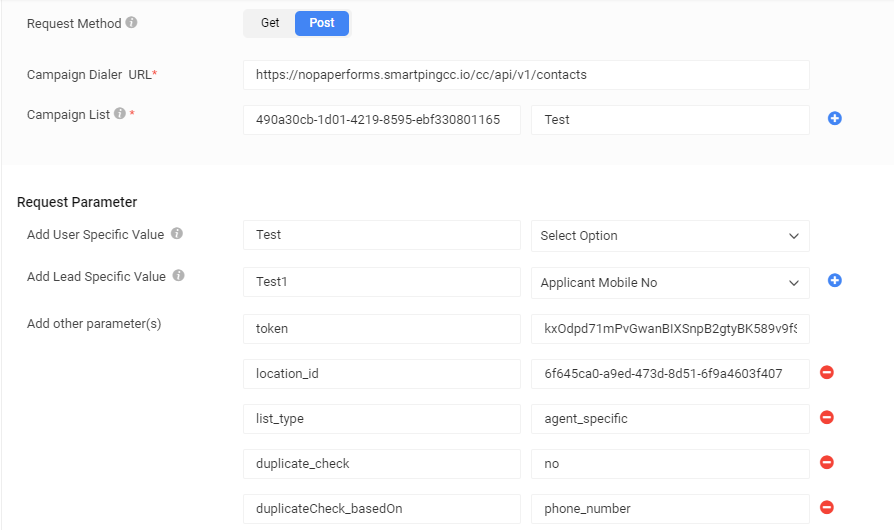
Task: Click the Campaign Dialer URL field
Action: tap(526, 75)
